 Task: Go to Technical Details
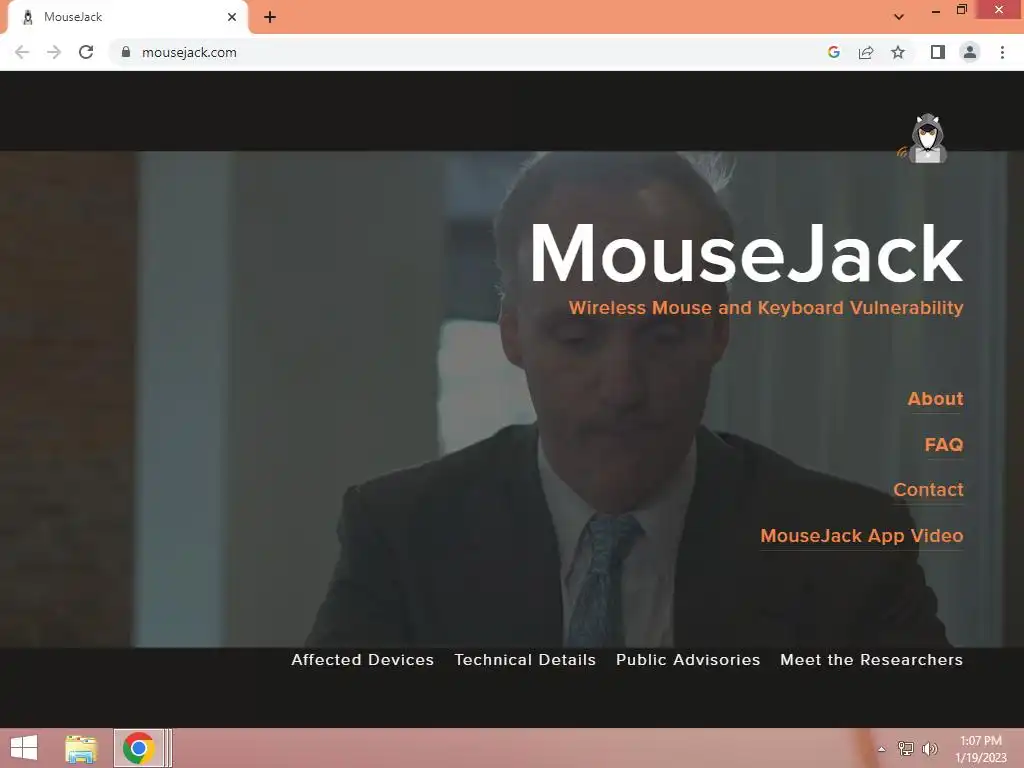pos(525,660)
